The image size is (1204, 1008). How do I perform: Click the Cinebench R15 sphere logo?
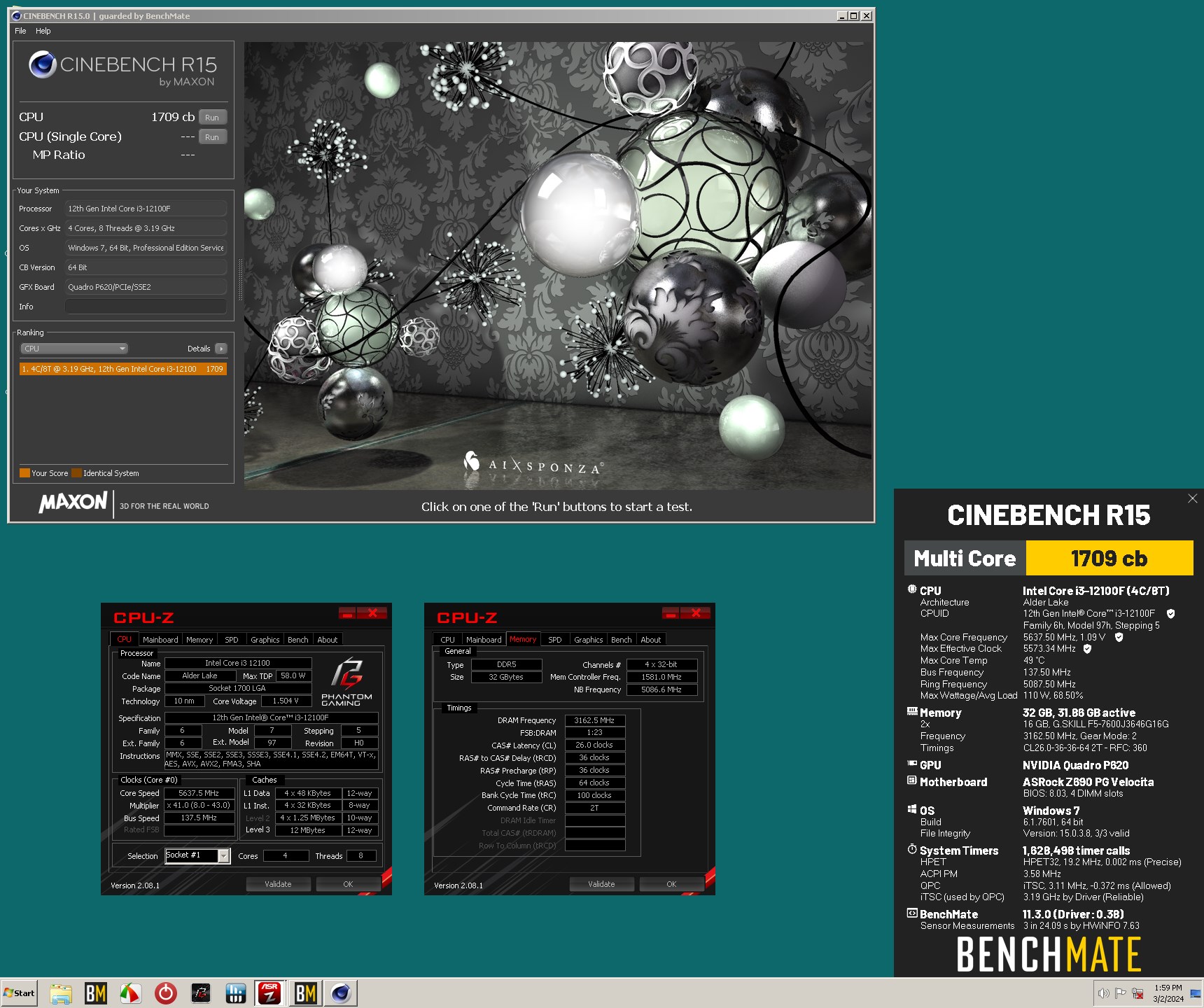coord(43,64)
